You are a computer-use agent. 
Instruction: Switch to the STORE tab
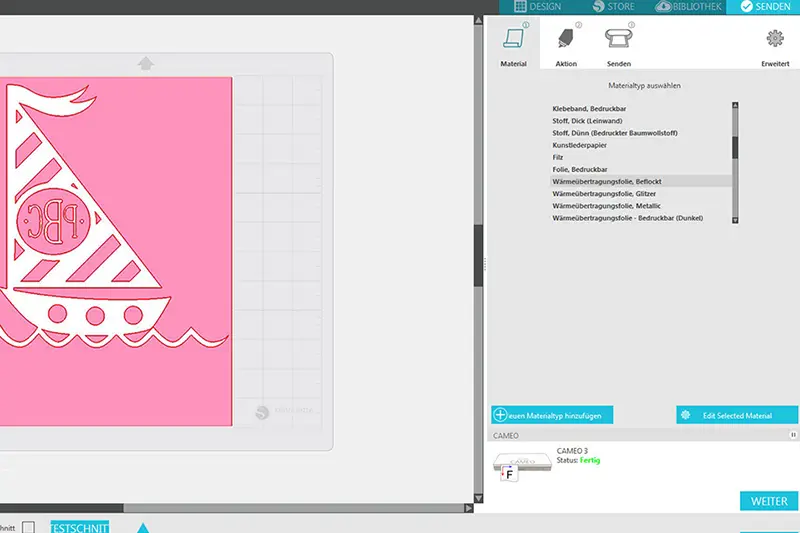coord(612,7)
